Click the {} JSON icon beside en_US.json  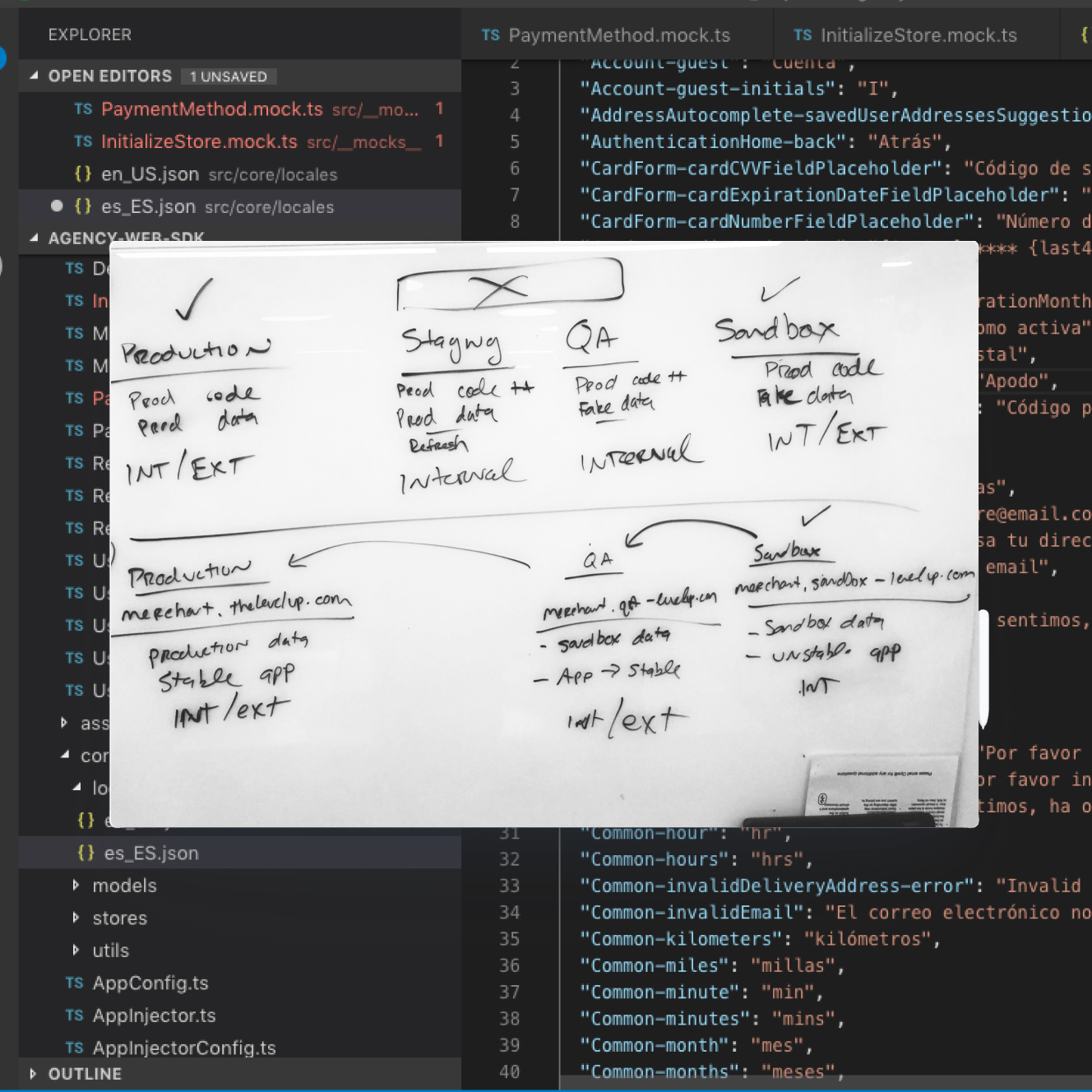[81, 174]
